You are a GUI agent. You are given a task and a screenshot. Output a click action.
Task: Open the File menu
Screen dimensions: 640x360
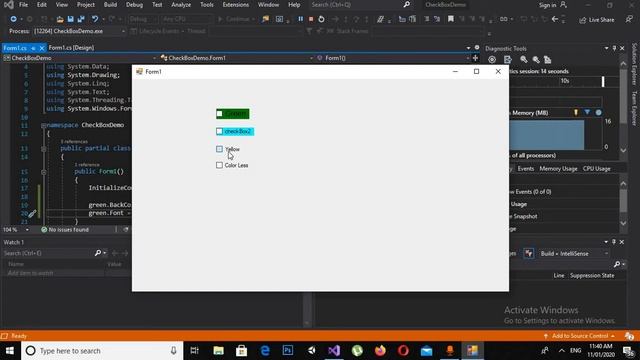pyautogui.click(x=24, y=5)
